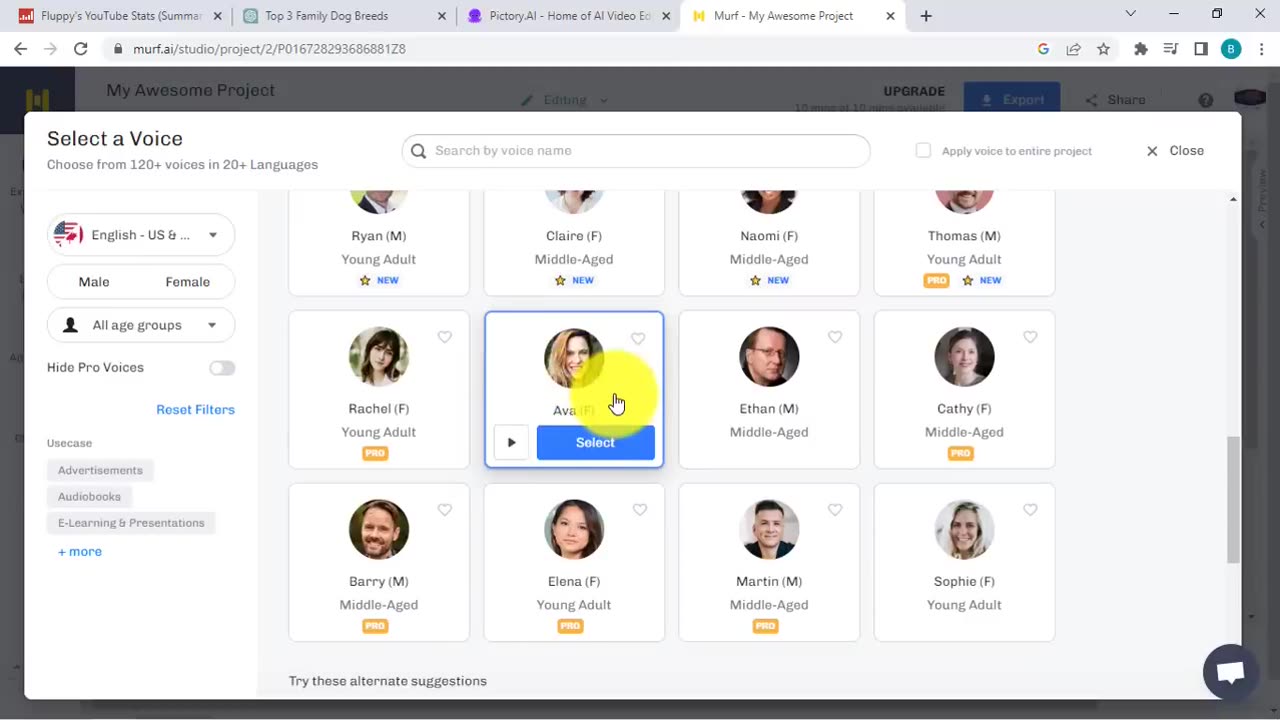1280x720 pixels.
Task: Close the Pictory.AI tab
Action: click(x=666, y=16)
